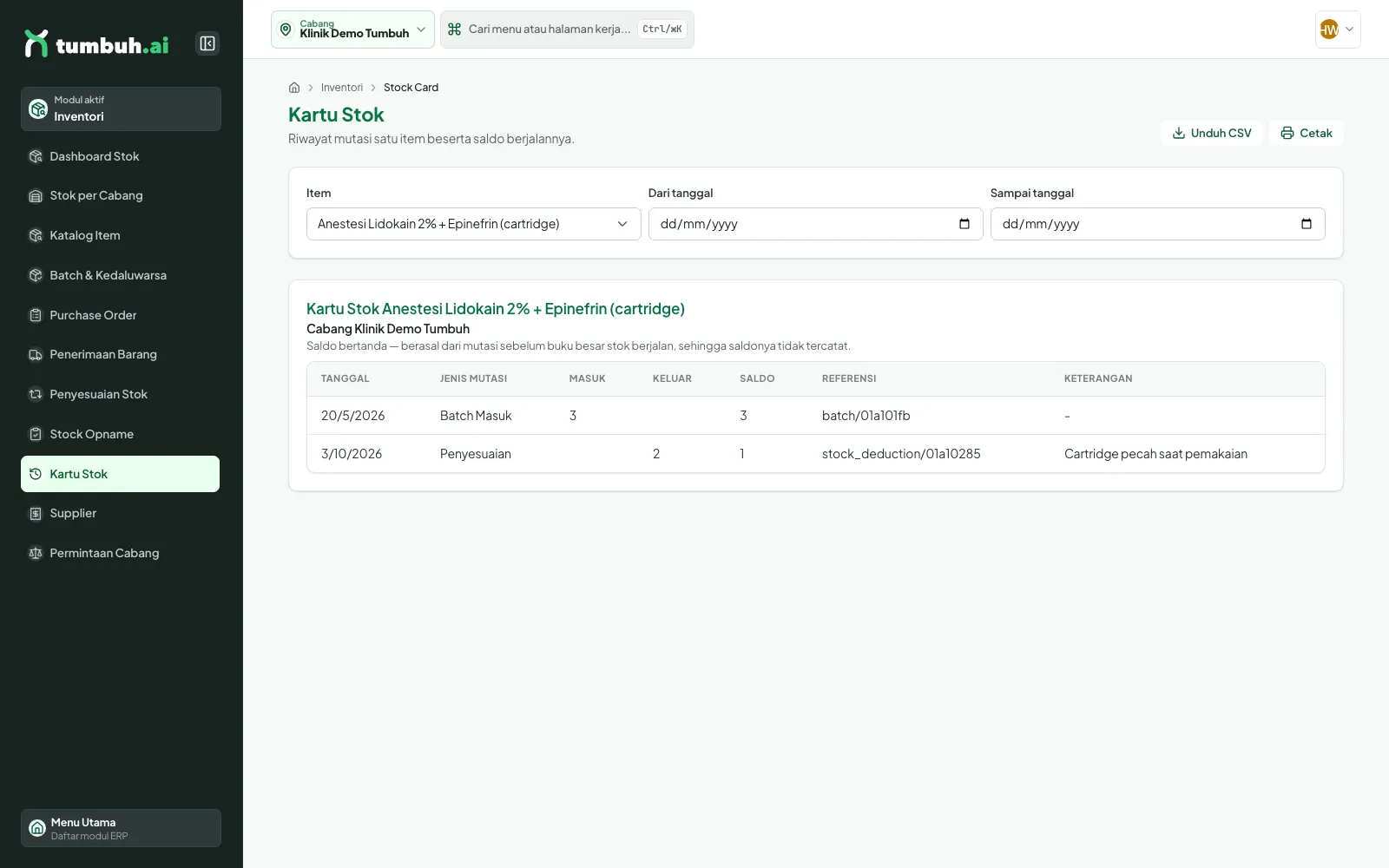Open Dashboard Stok menu
This screenshot has height=868, width=1389.
pyautogui.click(x=121, y=156)
